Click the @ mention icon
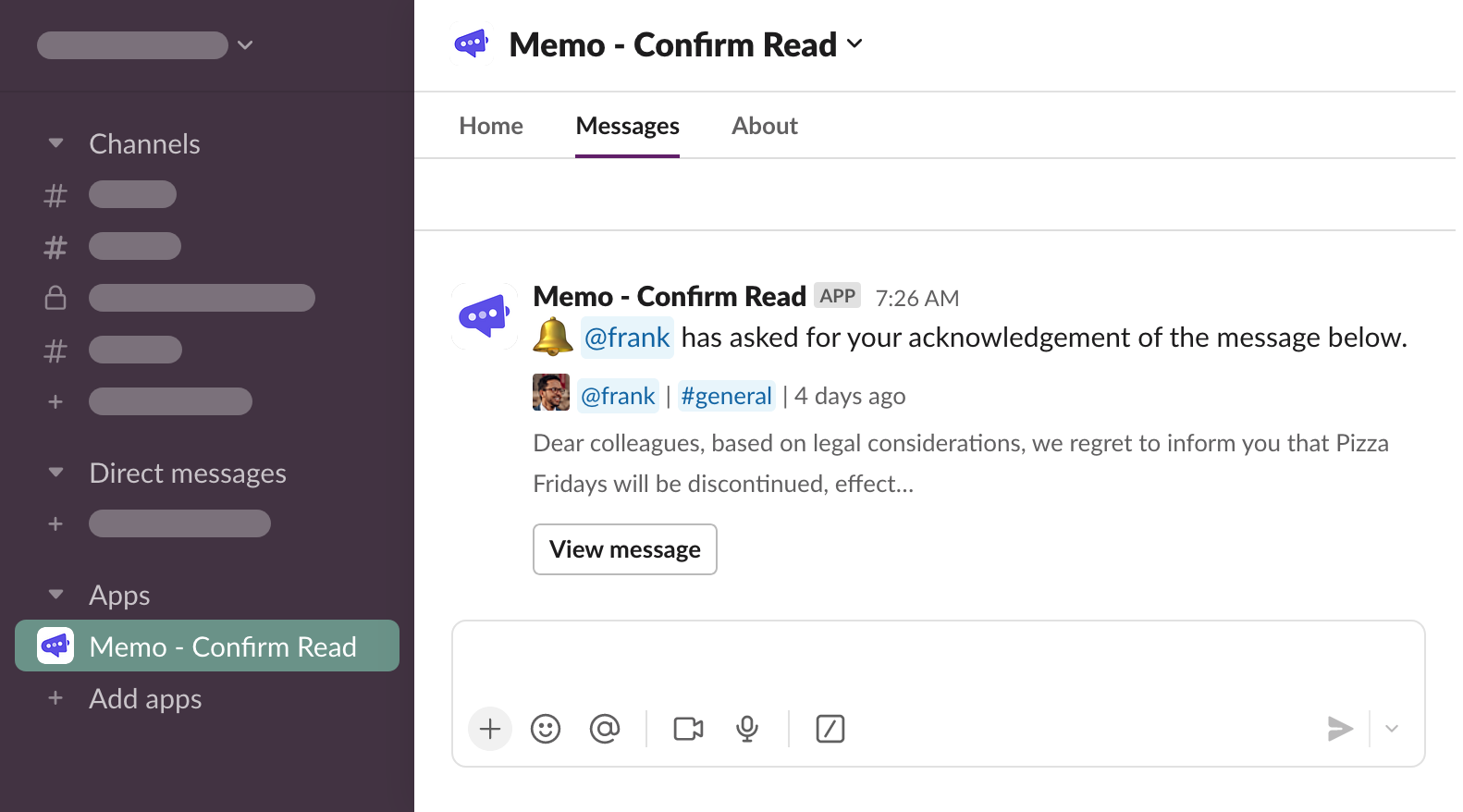The width and height of the screenshot is (1463, 812). [x=605, y=729]
